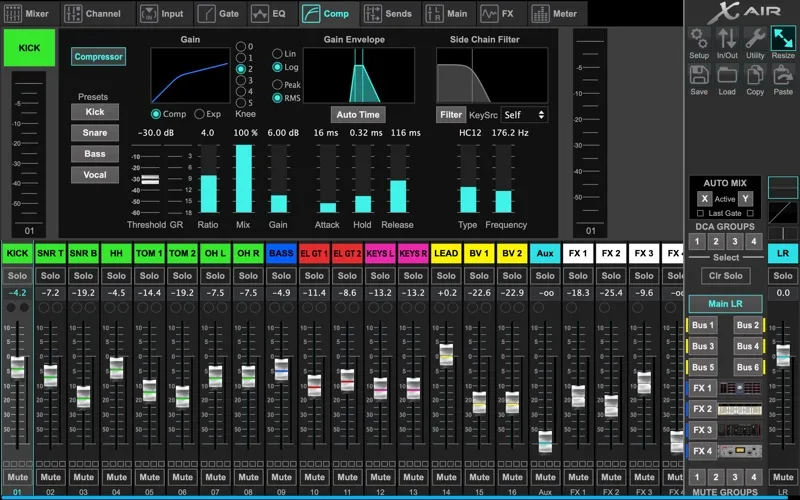800x500 pixels.
Task: Click the Threshold fader handle
Action: pos(150,180)
